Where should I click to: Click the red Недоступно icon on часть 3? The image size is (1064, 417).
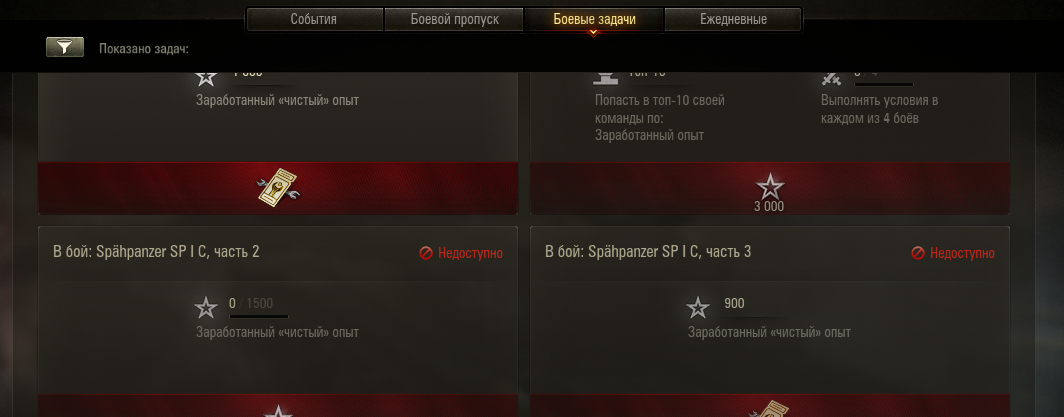point(917,253)
